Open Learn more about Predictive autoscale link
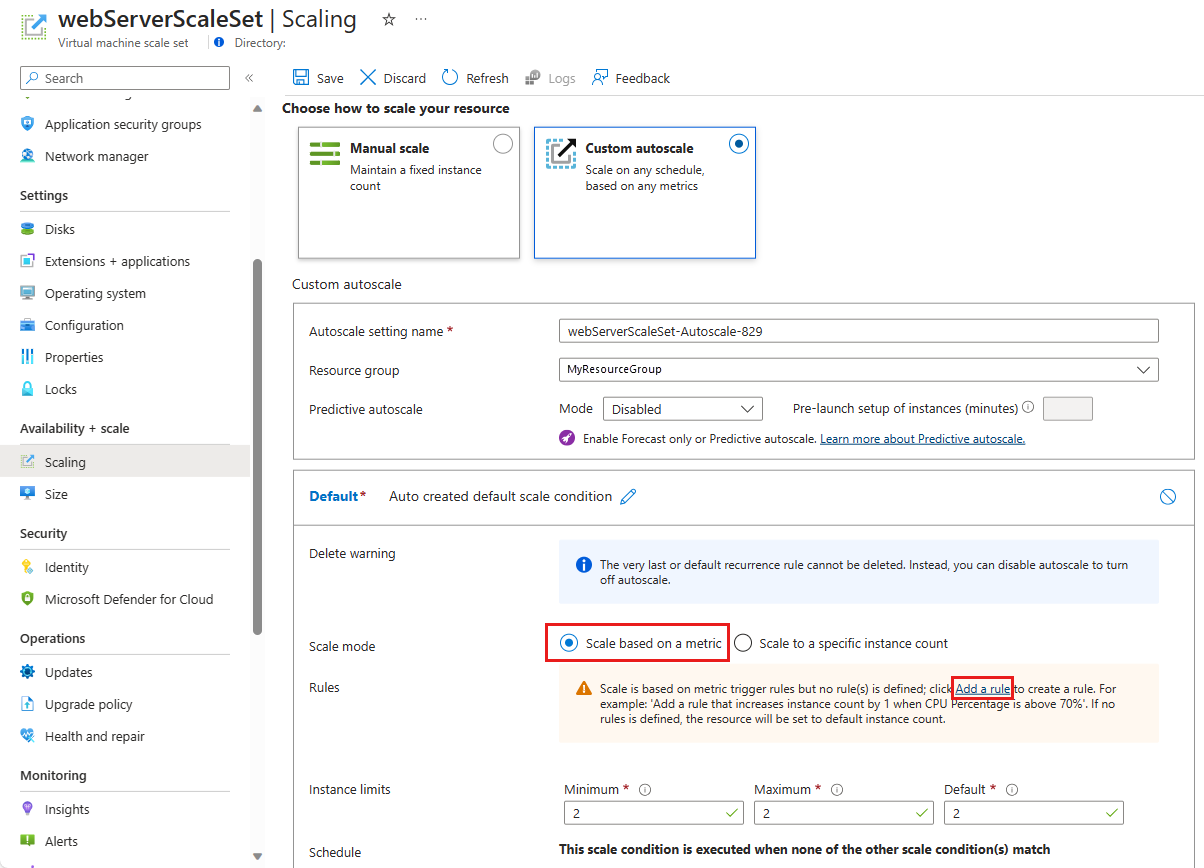Screen dimensions: 1204x868 [x=922, y=439]
